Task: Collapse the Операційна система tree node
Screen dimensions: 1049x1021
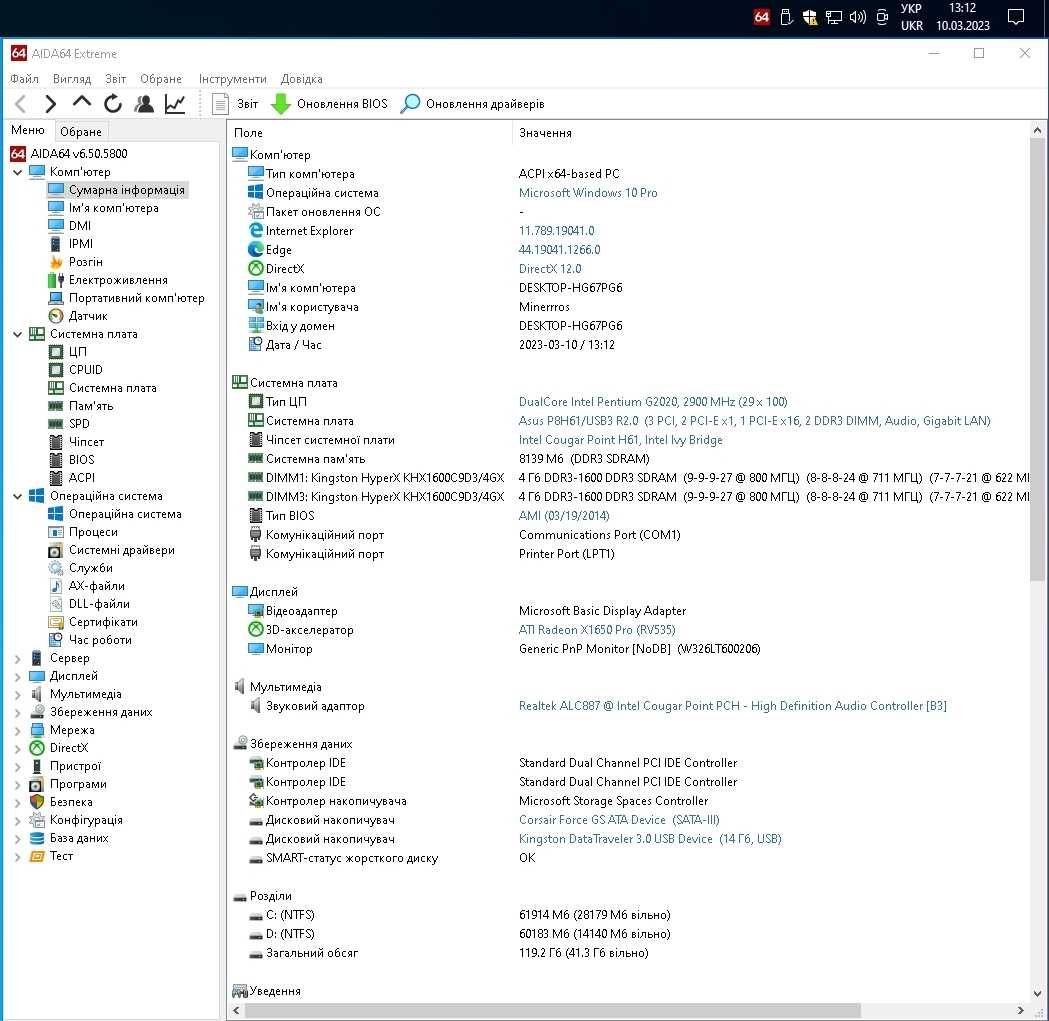Action: (18, 496)
